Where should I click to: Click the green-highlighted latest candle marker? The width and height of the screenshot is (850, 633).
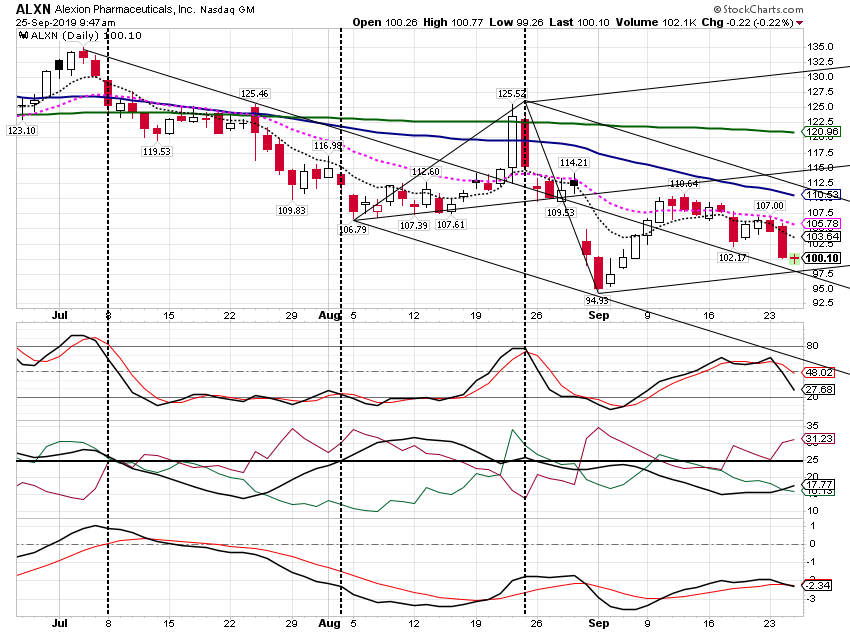click(x=794, y=259)
